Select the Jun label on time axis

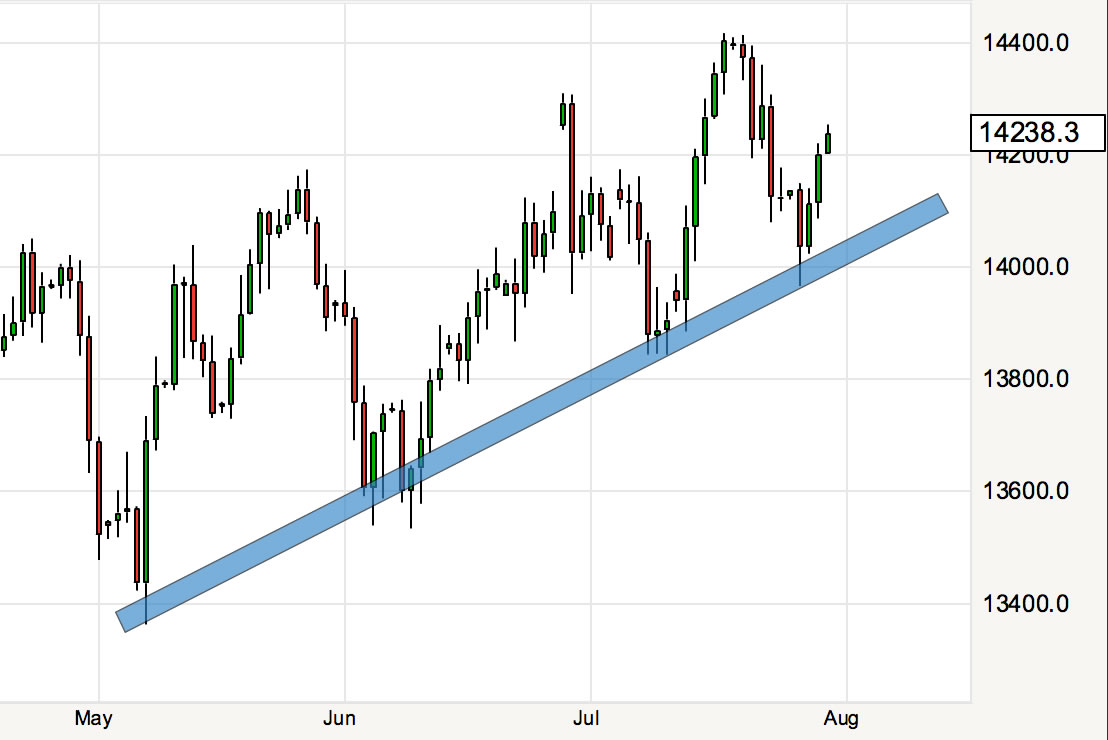(340, 718)
